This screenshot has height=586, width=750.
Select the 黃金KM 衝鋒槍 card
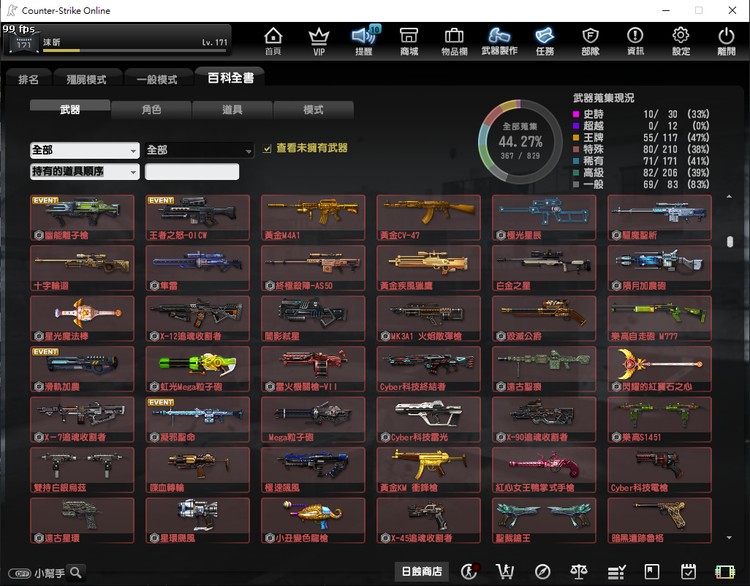pos(429,470)
